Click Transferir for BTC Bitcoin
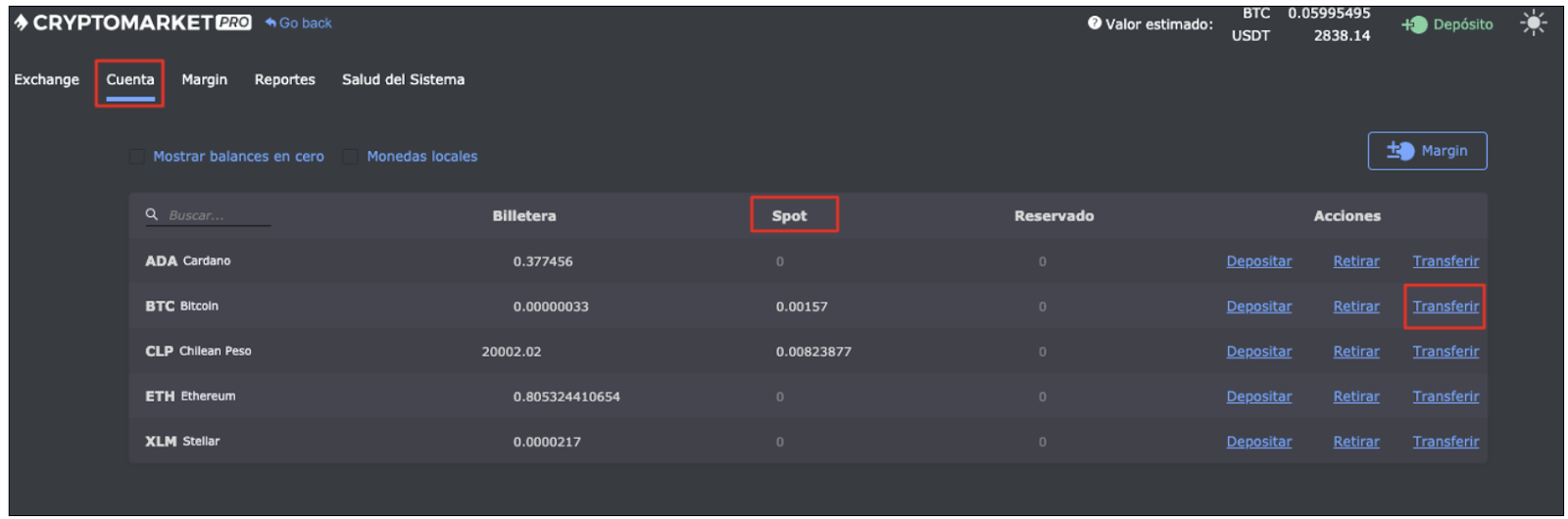The height and width of the screenshot is (519, 1568). 1445,307
